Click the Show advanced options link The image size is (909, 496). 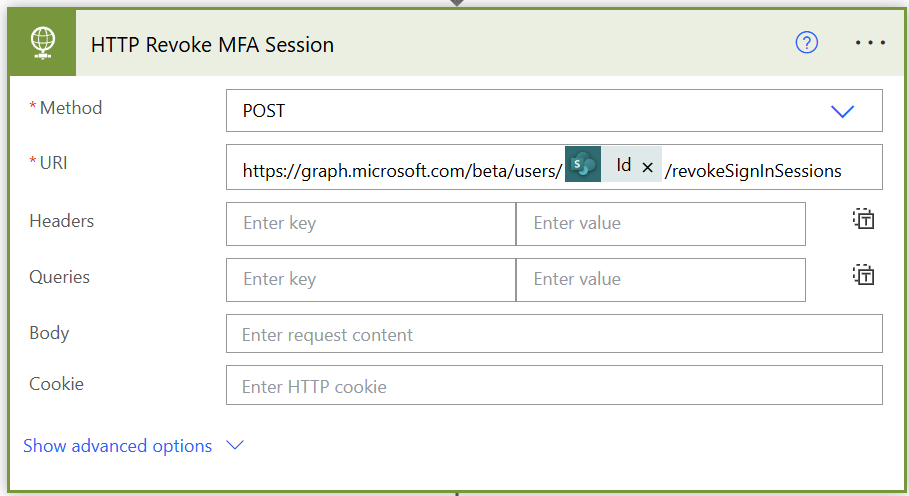click(x=117, y=446)
